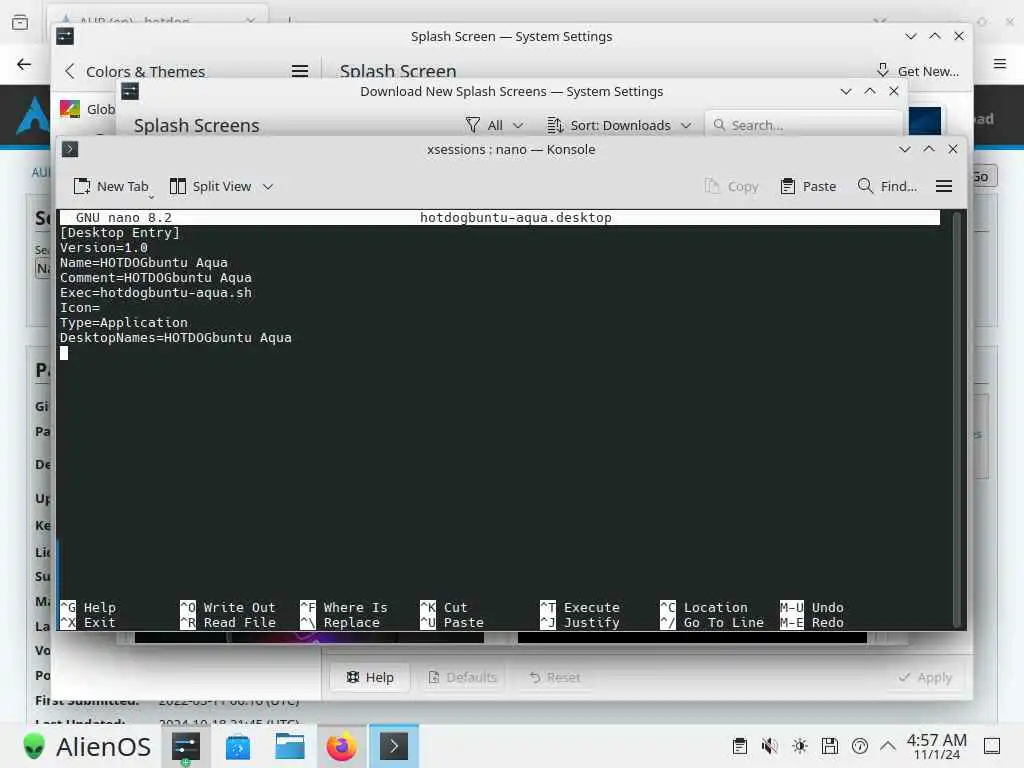Image resolution: width=1024 pixels, height=768 pixels.
Task: Click the Paste button in Konsole toolbar
Action: pos(808,187)
